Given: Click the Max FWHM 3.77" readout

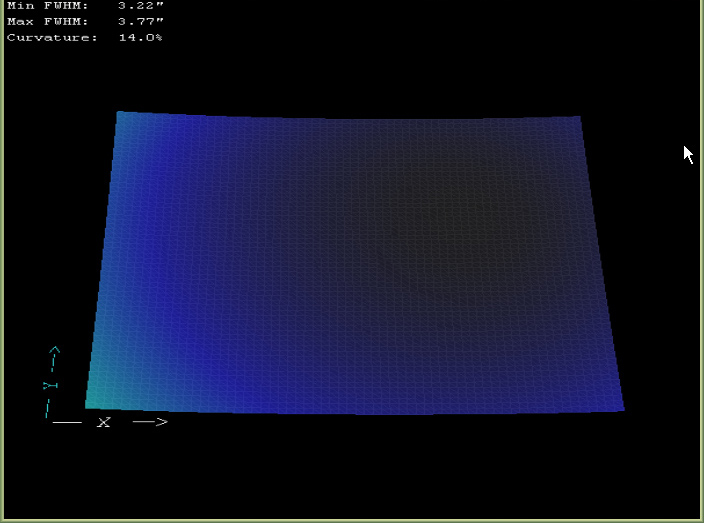Looking at the screenshot, I should 85,22.
